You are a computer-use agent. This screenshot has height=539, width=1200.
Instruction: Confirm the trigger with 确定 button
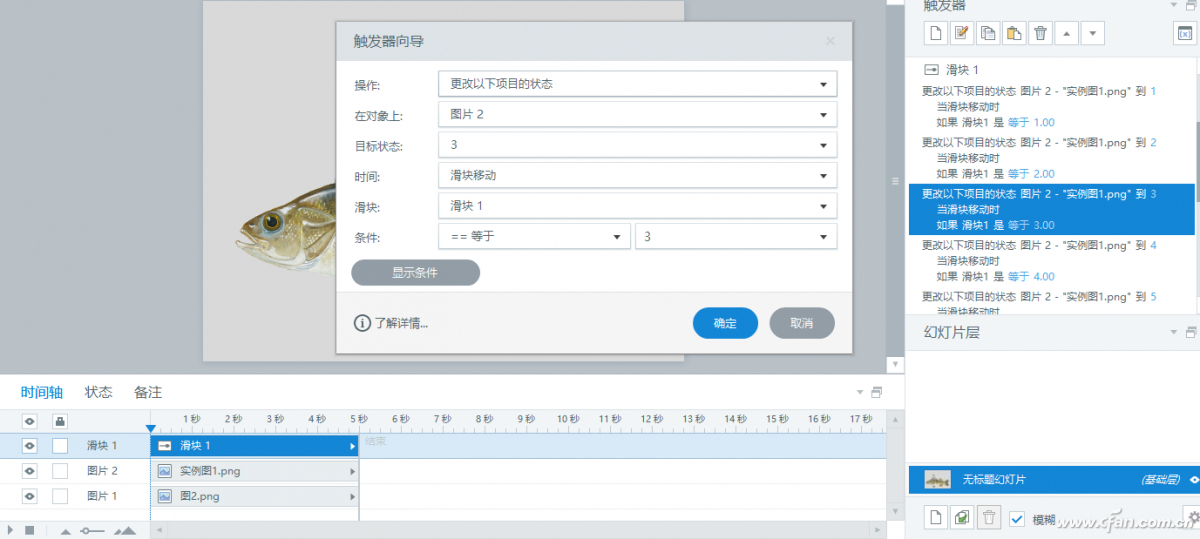coord(725,323)
